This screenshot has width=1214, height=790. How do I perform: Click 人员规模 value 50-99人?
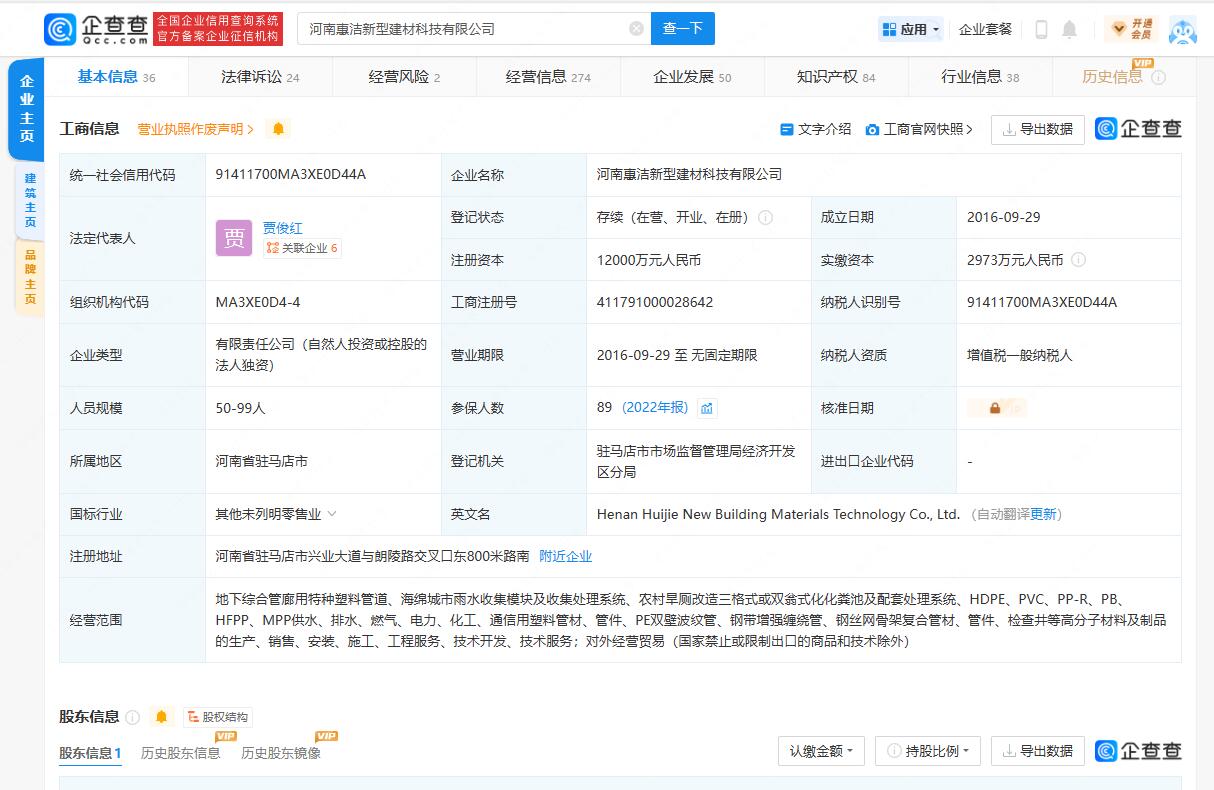coord(241,408)
